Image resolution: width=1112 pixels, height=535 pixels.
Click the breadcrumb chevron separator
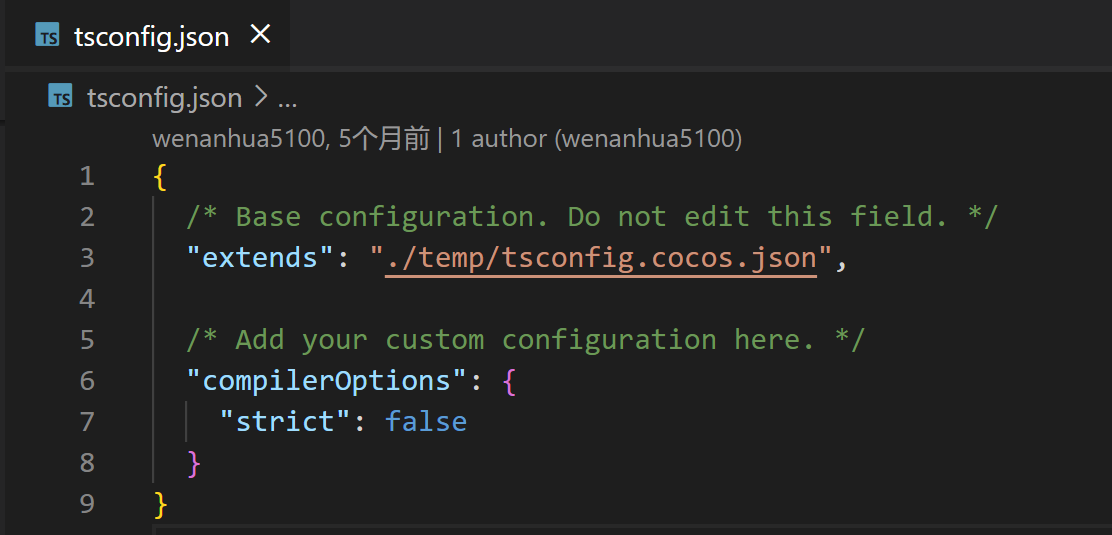coord(260,98)
